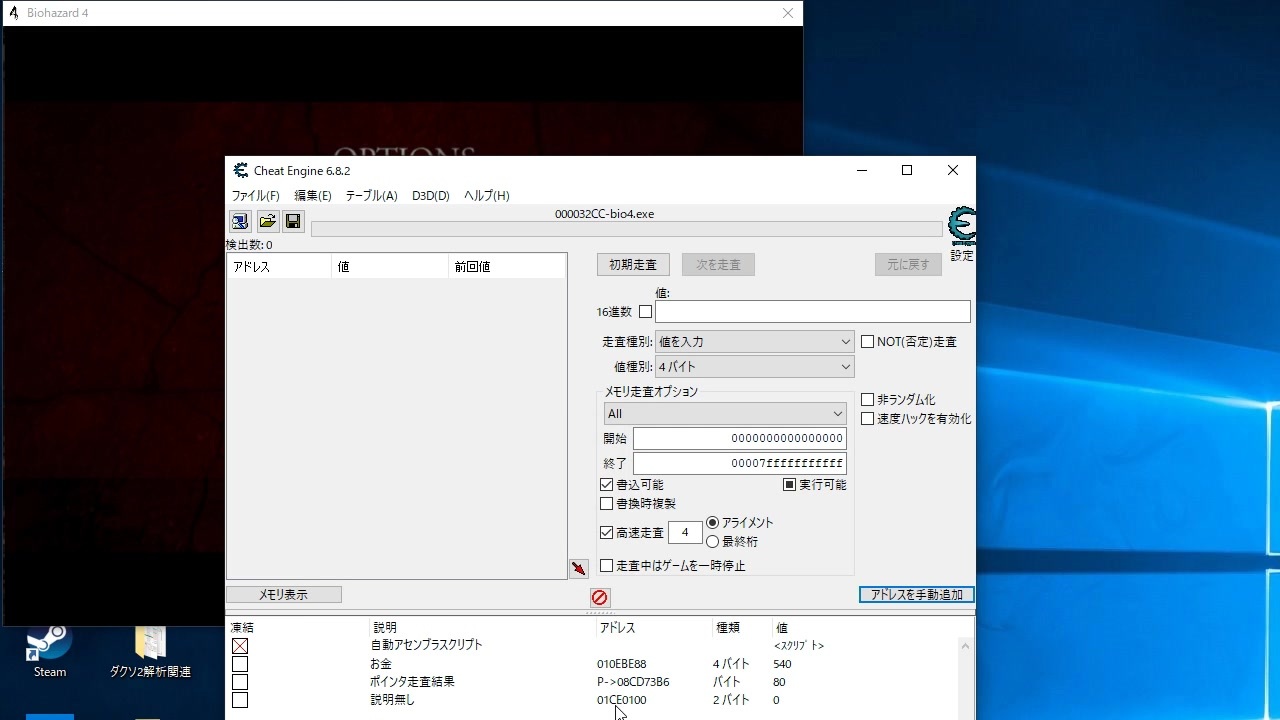Select pointer address P->08CD73B6
The width and height of the screenshot is (1280, 720).
click(x=633, y=682)
